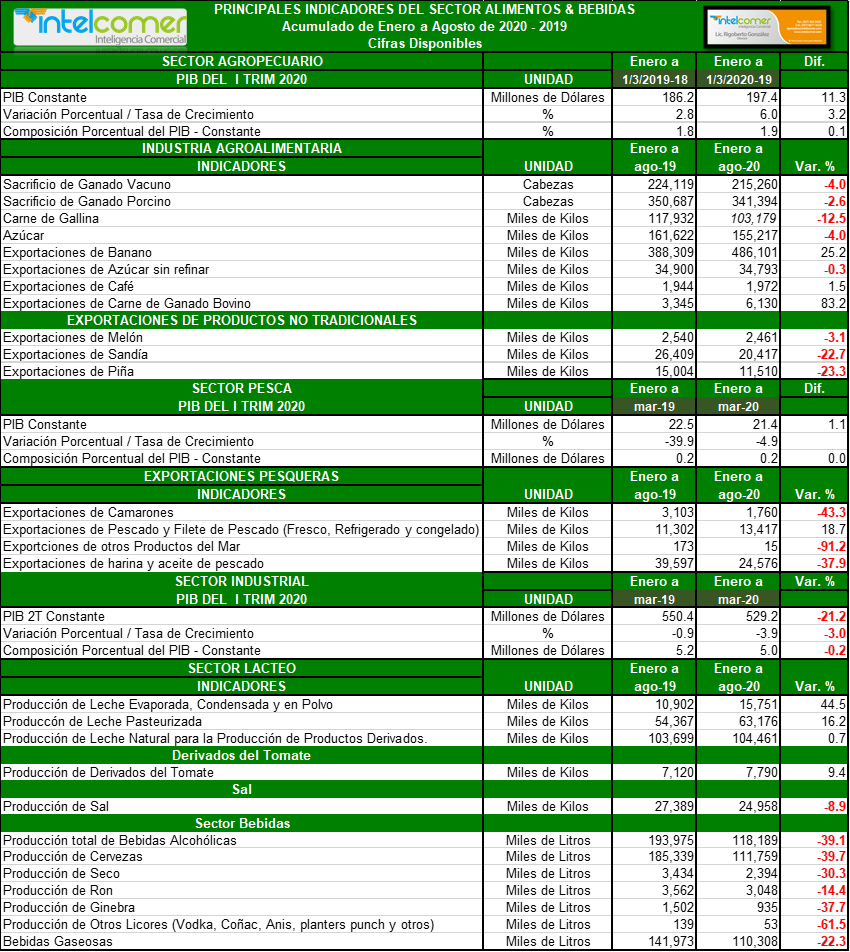Click the 'PIB 2T Constante' label
850x952 pixels.
(x=54, y=616)
